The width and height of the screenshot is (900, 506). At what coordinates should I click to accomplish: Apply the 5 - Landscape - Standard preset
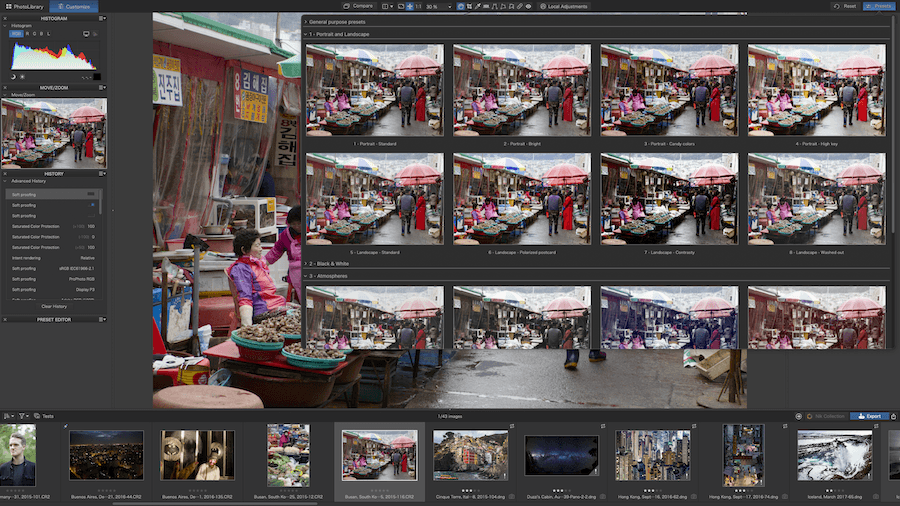click(x=375, y=198)
